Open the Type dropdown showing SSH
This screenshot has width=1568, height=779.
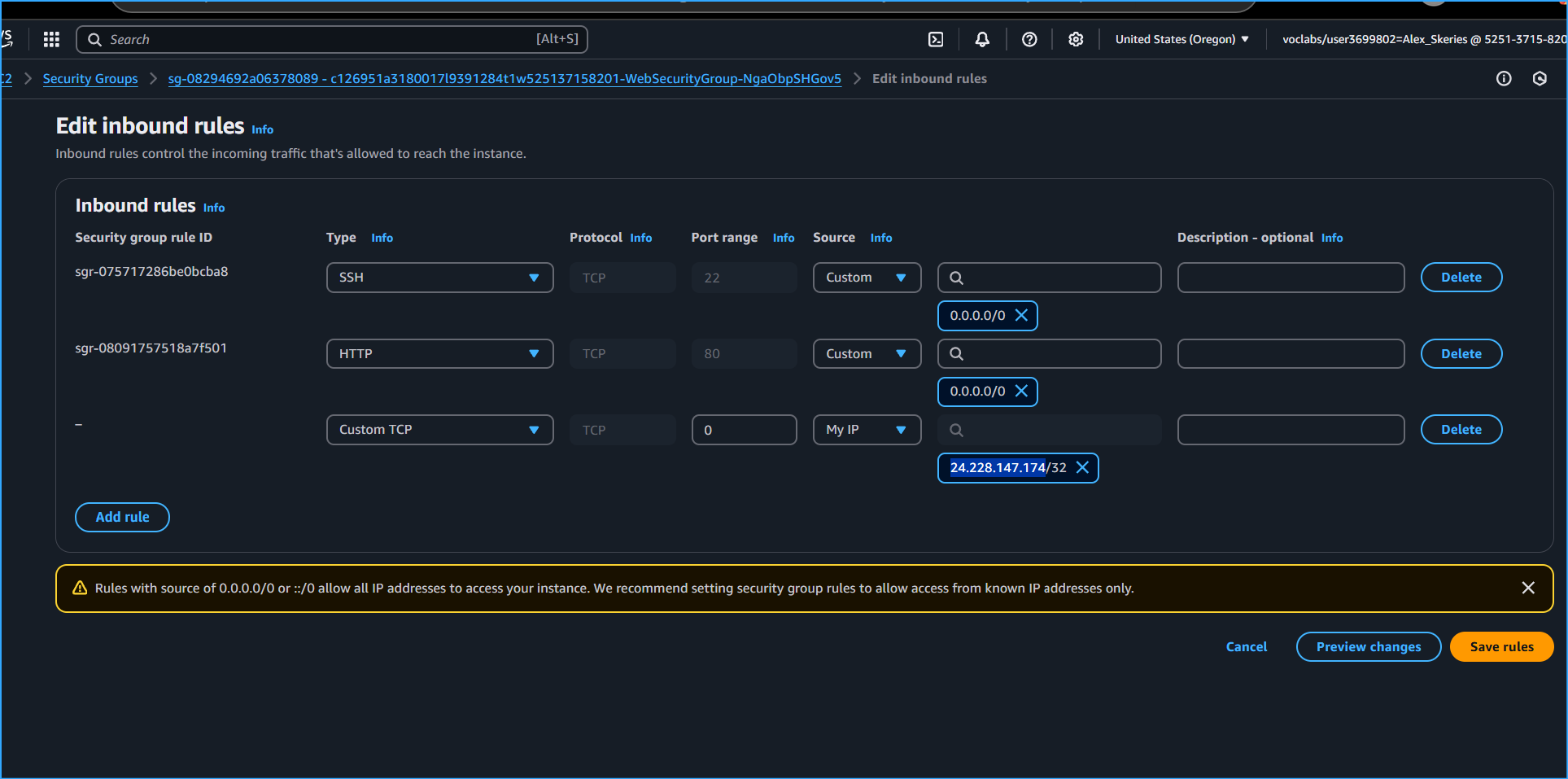(439, 277)
